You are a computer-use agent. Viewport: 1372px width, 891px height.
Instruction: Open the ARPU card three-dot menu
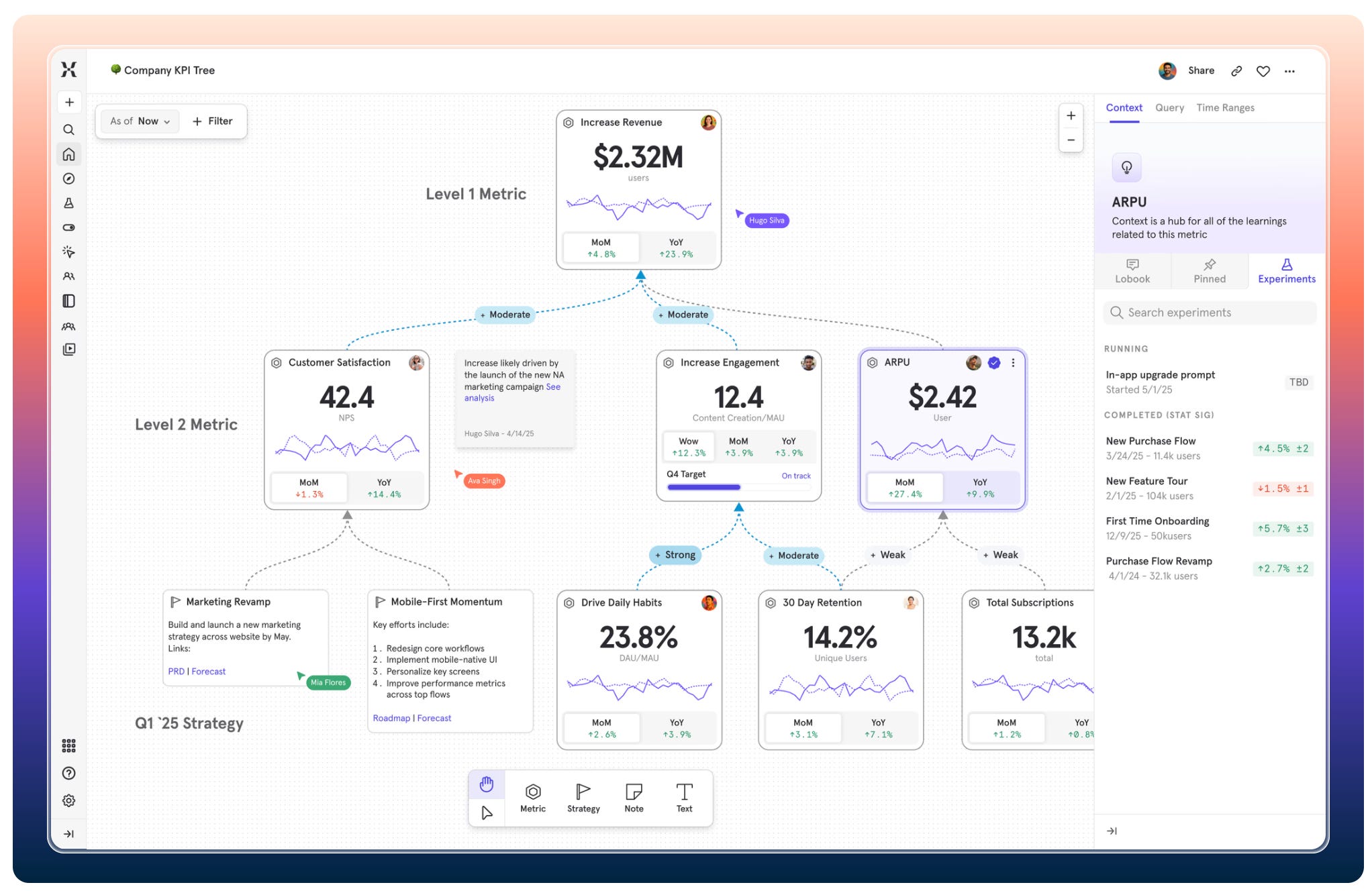pyautogui.click(x=1013, y=363)
